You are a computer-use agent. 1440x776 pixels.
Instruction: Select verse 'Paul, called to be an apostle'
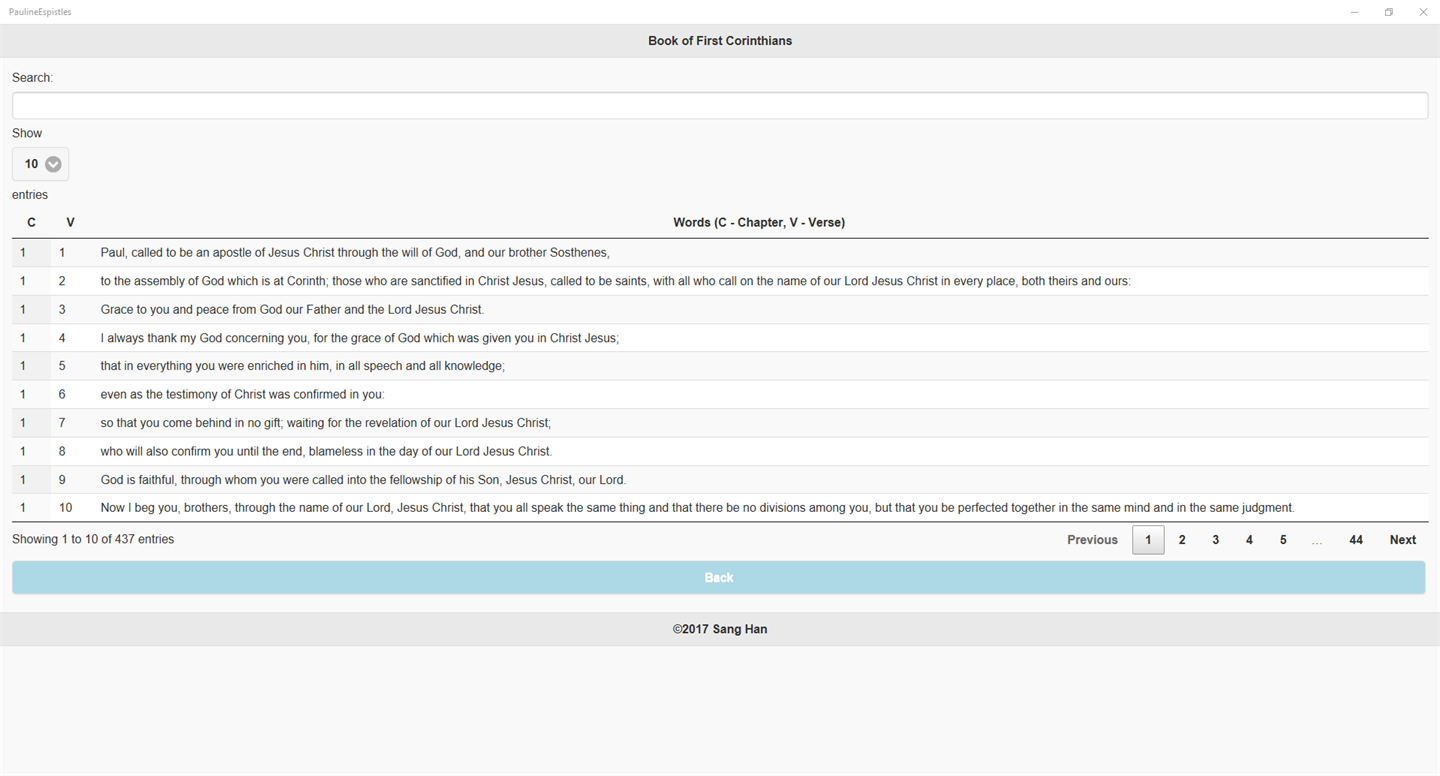click(355, 253)
